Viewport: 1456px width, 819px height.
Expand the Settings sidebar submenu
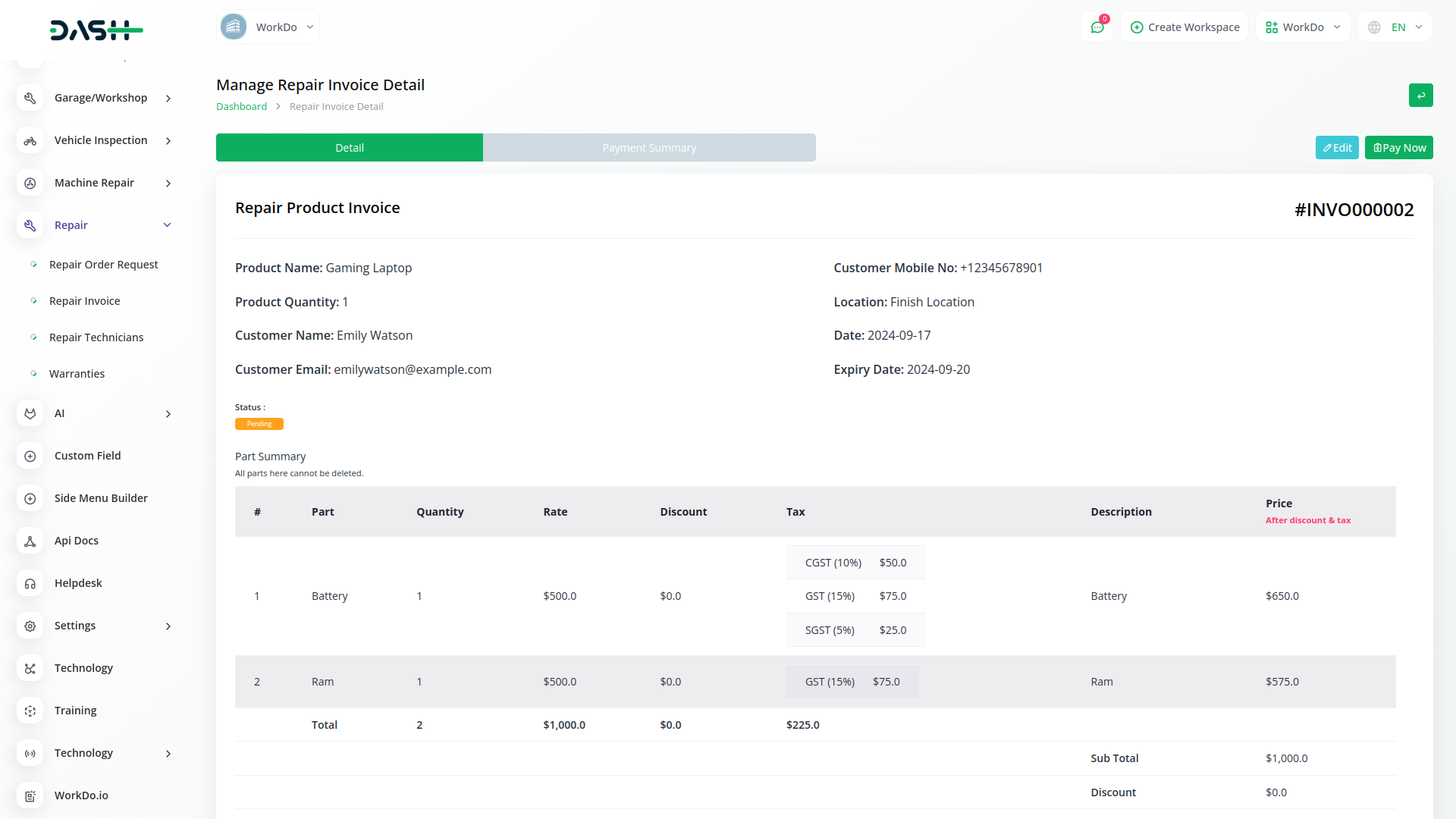(168, 626)
